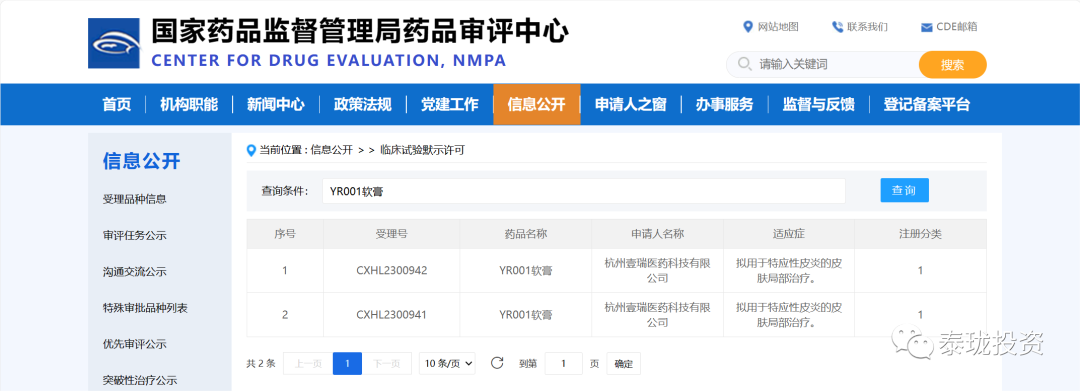
Task: Click 杭州壹瑞医药科技有限公司 in the CXHL2300942 row
Action: coord(657,271)
